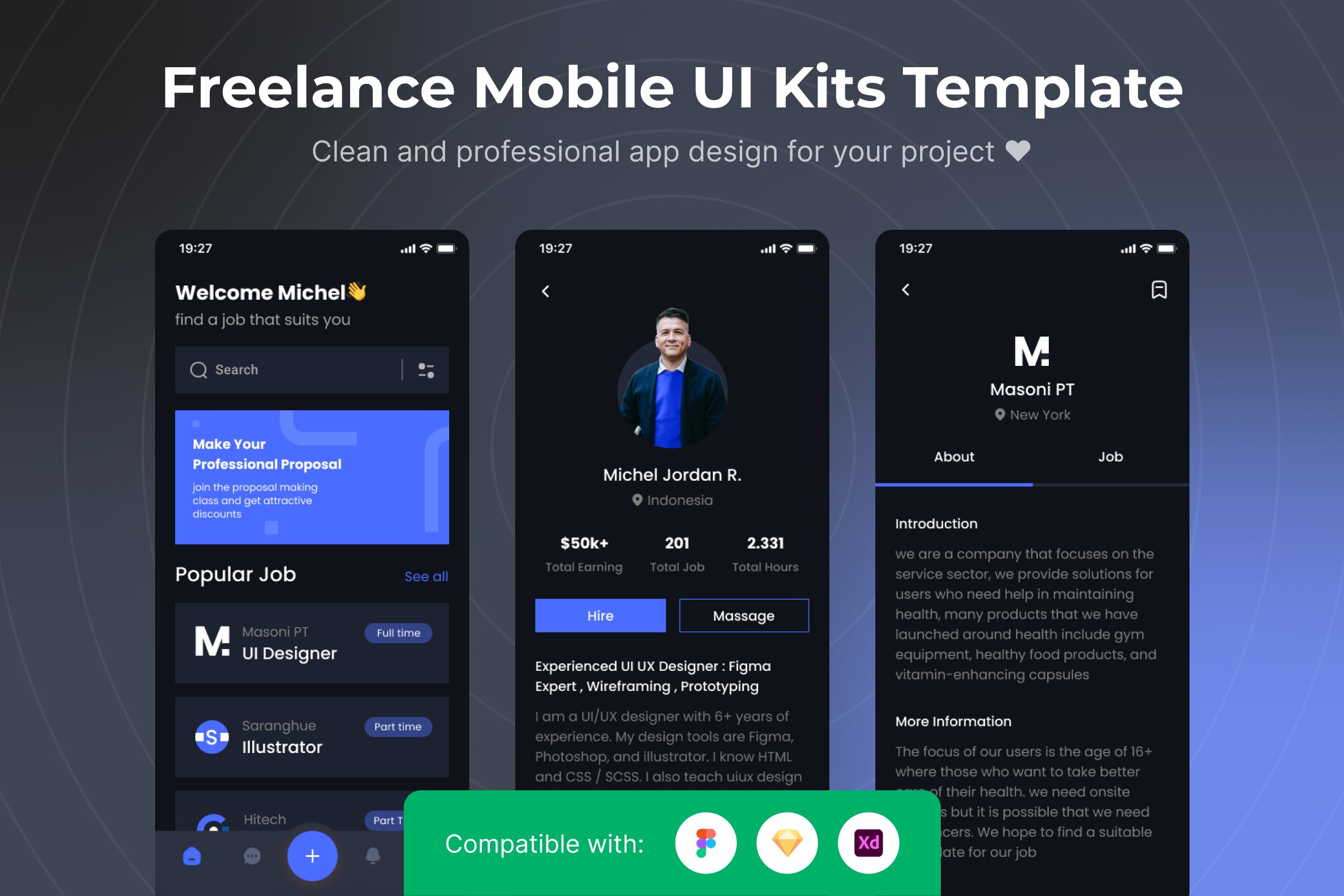1344x896 pixels.
Task: Switch to the About tab on Masoni PT
Action: (x=956, y=456)
